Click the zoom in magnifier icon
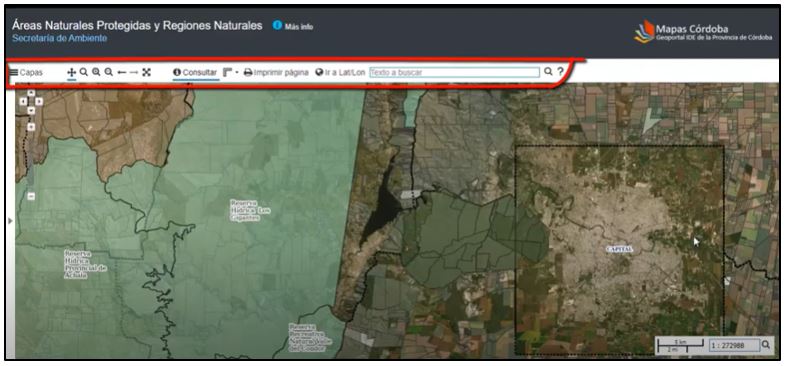This screenshot has width=787, height=366. [x=96, y=72]
